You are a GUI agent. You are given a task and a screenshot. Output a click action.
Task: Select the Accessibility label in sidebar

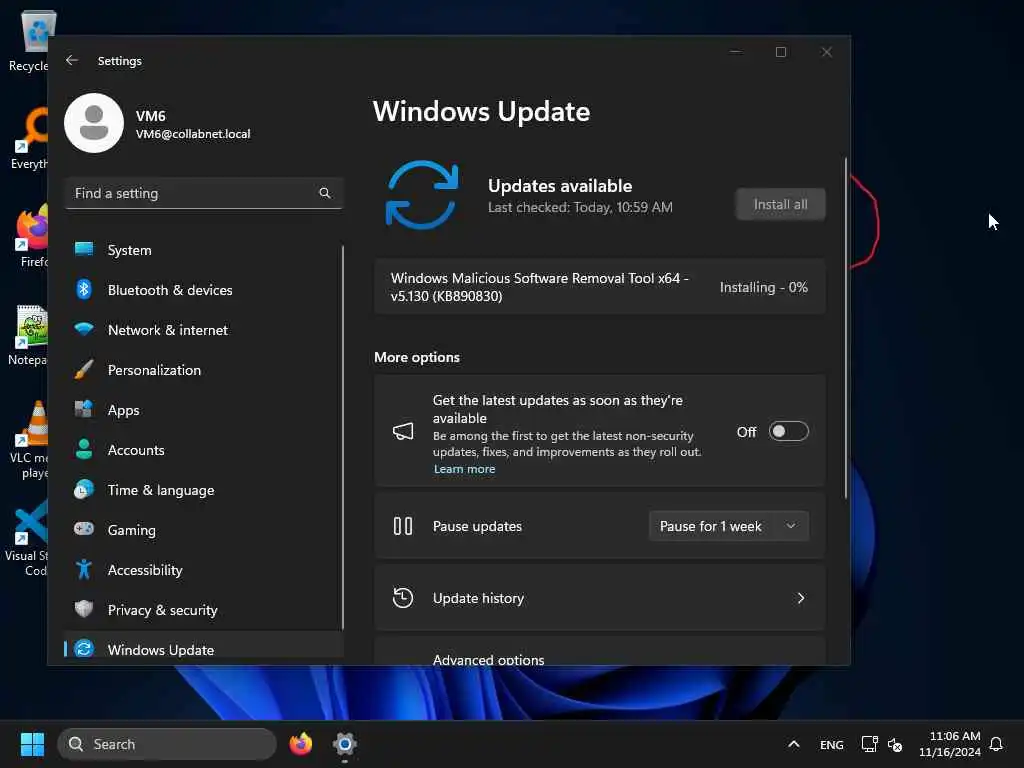tap(145, 569)
